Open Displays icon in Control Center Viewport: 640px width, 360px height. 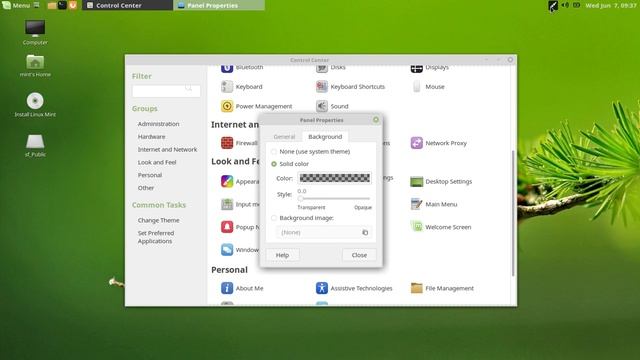coord(416,69)
